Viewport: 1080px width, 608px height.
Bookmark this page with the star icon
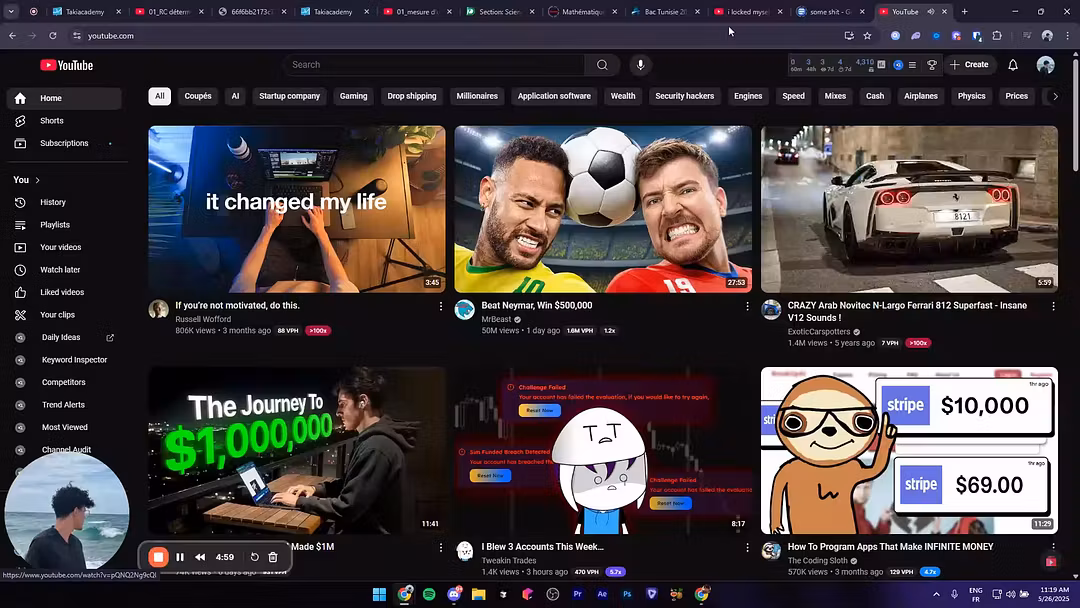click(x=867, y=36)
